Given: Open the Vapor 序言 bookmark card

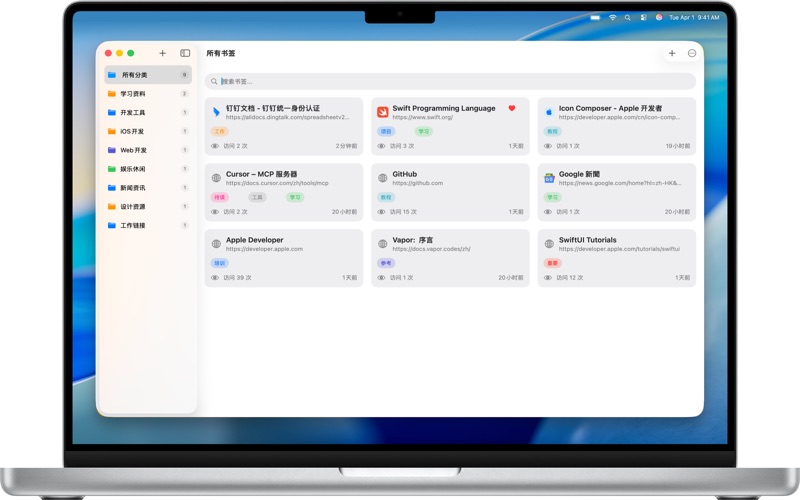Looking at the screenshot, I should coord(451,258).
